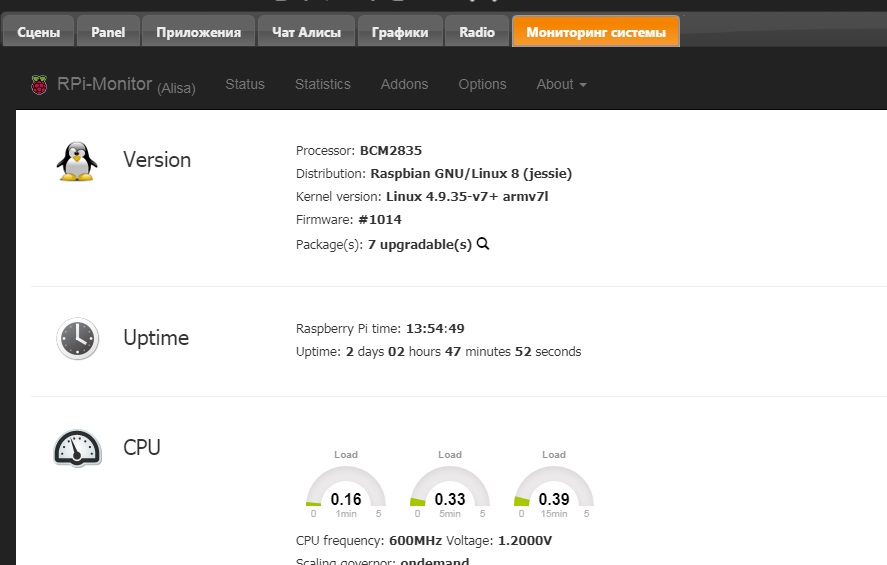Switch to the Radio tab
887x565 pixels.
point(477,32)
